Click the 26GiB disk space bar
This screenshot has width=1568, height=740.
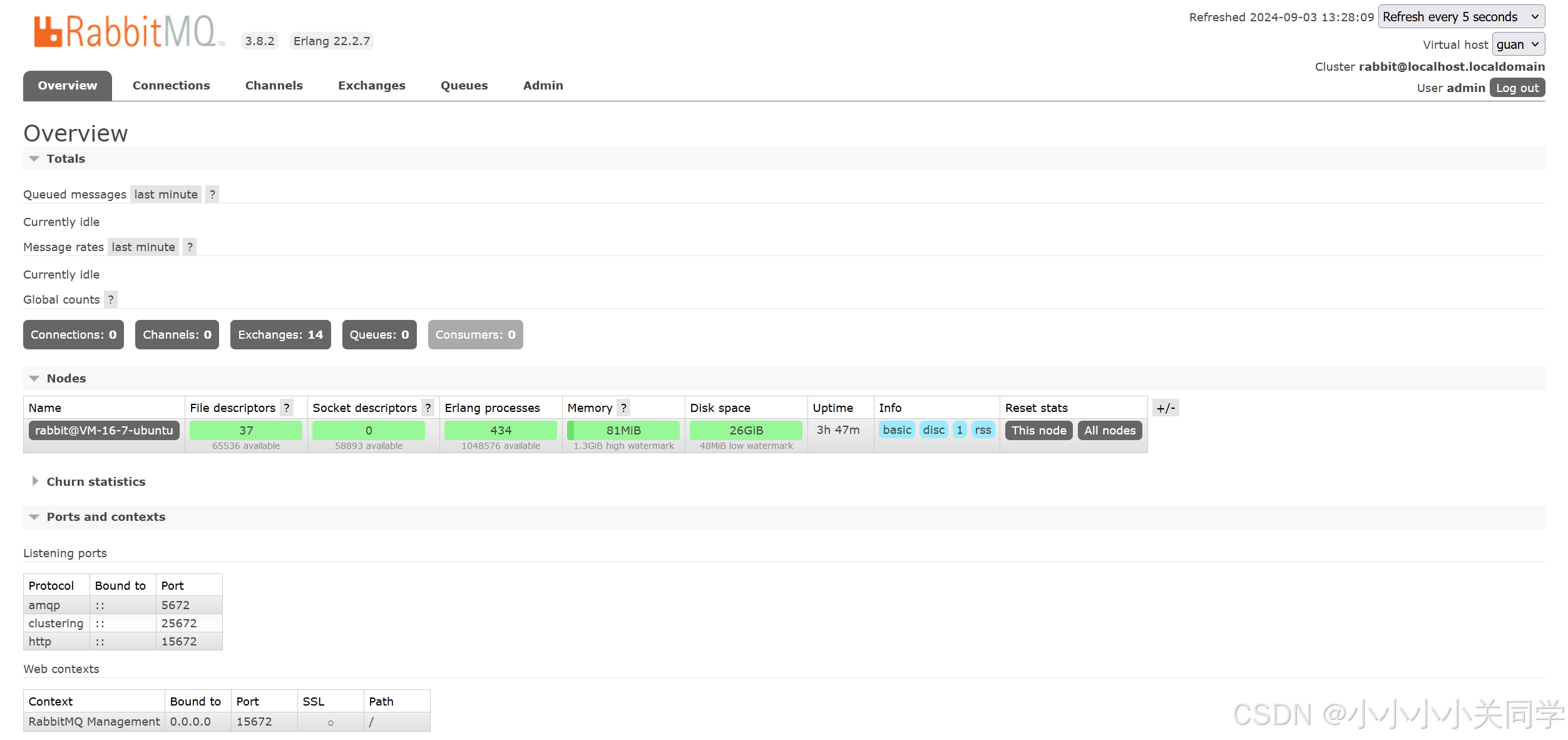pos(746,431)
